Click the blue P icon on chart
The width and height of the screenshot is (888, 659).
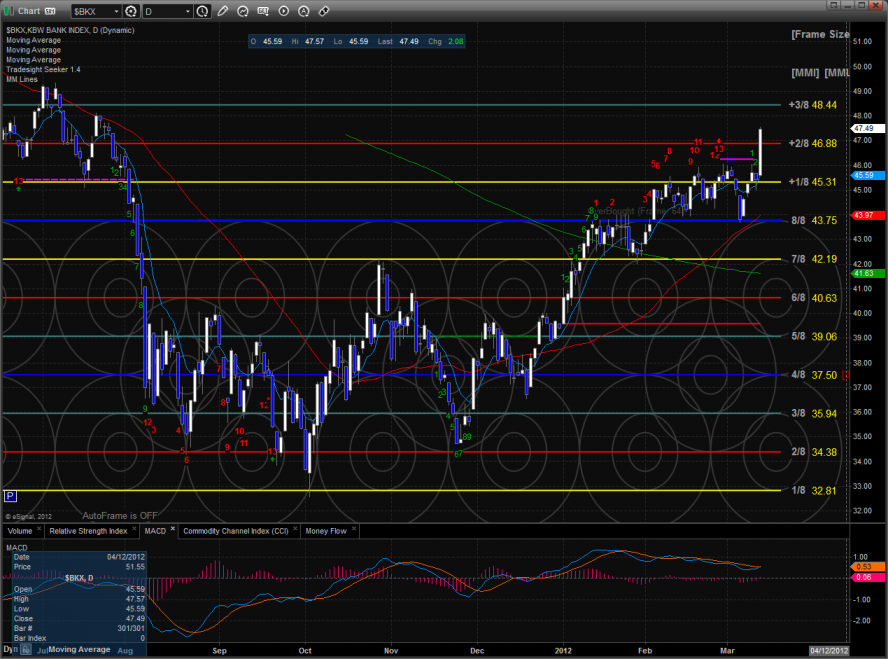10,495
